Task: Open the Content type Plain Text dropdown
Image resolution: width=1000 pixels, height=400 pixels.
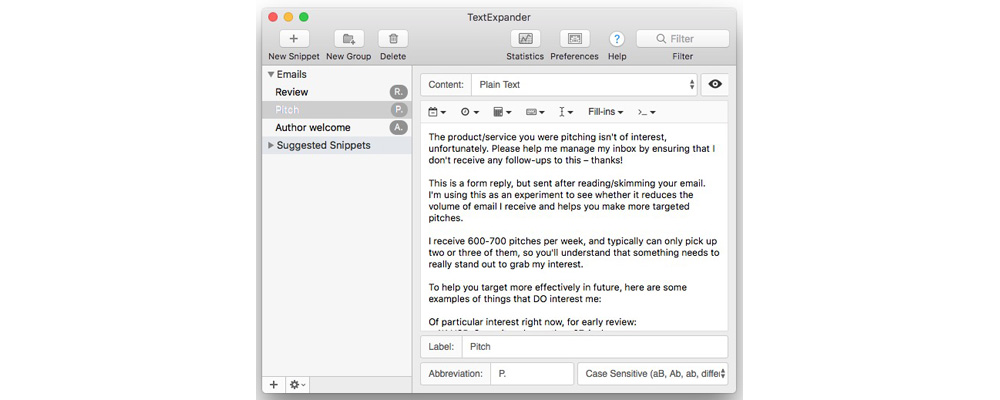Action: pyautogui.click(x=583, y=85)
